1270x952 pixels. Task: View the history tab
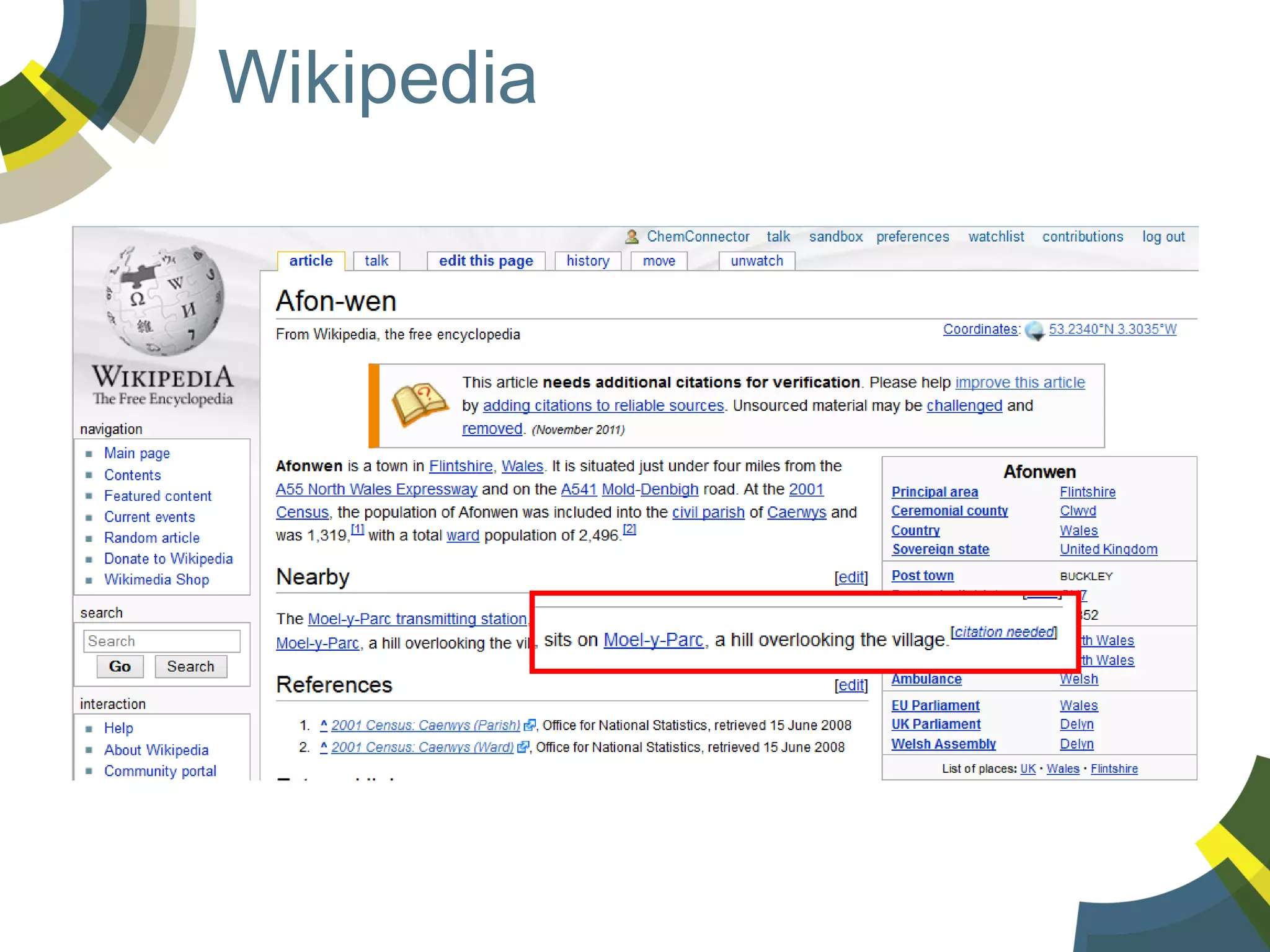[x=588, y=261]
